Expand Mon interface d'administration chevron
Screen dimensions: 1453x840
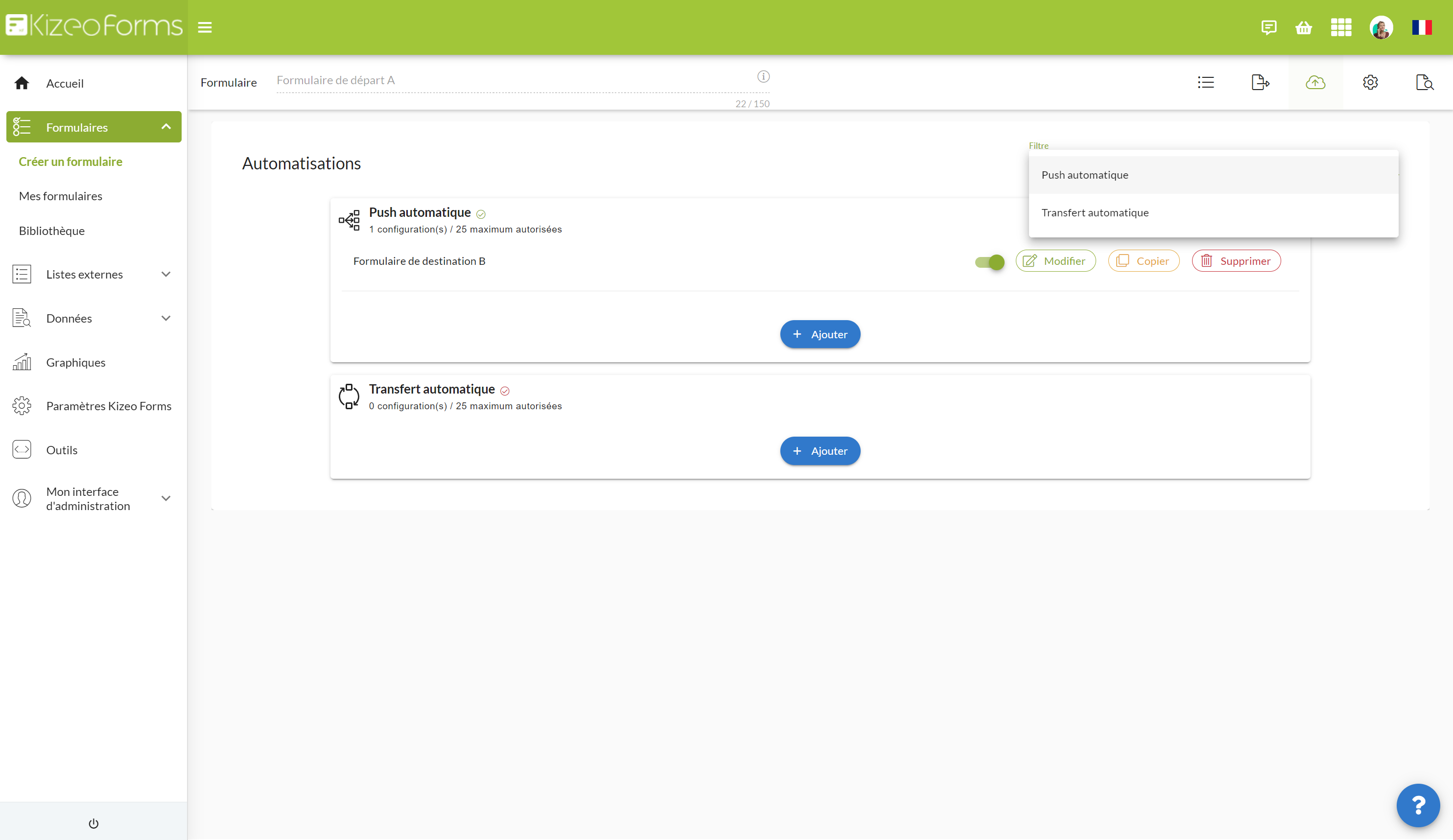point(166,498)
